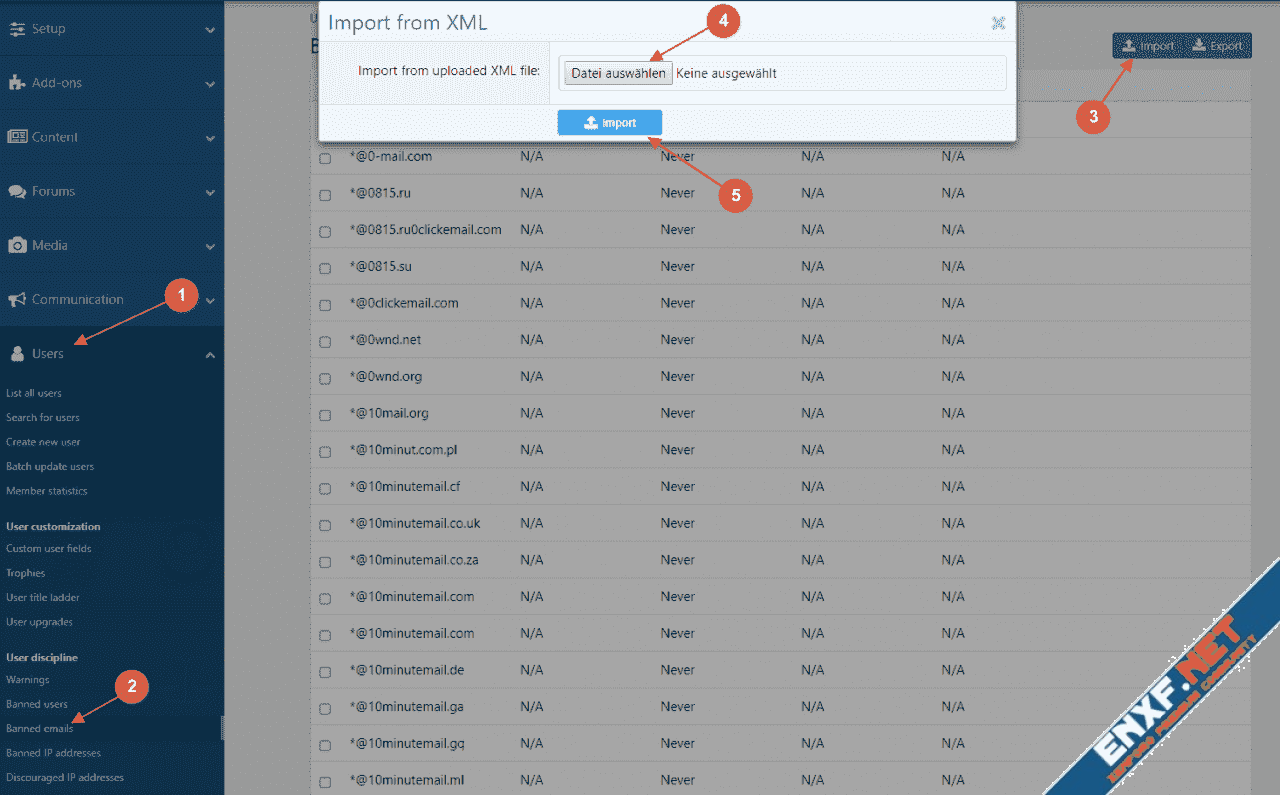
Task: Go to Custom user fields
Action: (x=48, y=548)
